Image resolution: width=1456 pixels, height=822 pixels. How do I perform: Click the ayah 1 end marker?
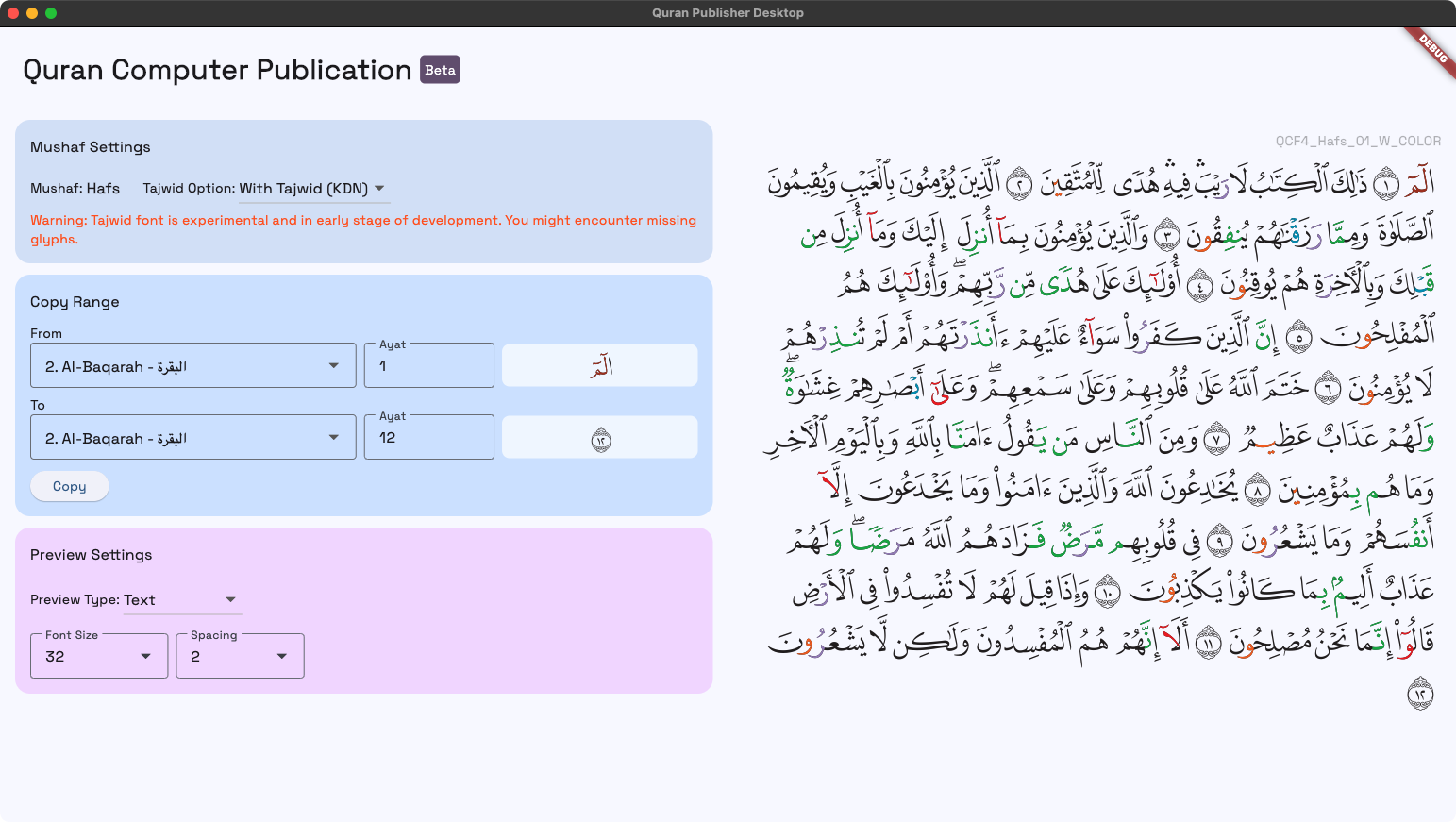(x=1385, y=185)
